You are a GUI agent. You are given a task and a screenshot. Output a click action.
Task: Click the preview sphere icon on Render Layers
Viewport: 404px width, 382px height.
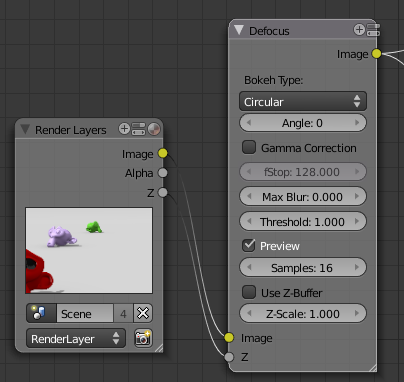tap(154, 129)
